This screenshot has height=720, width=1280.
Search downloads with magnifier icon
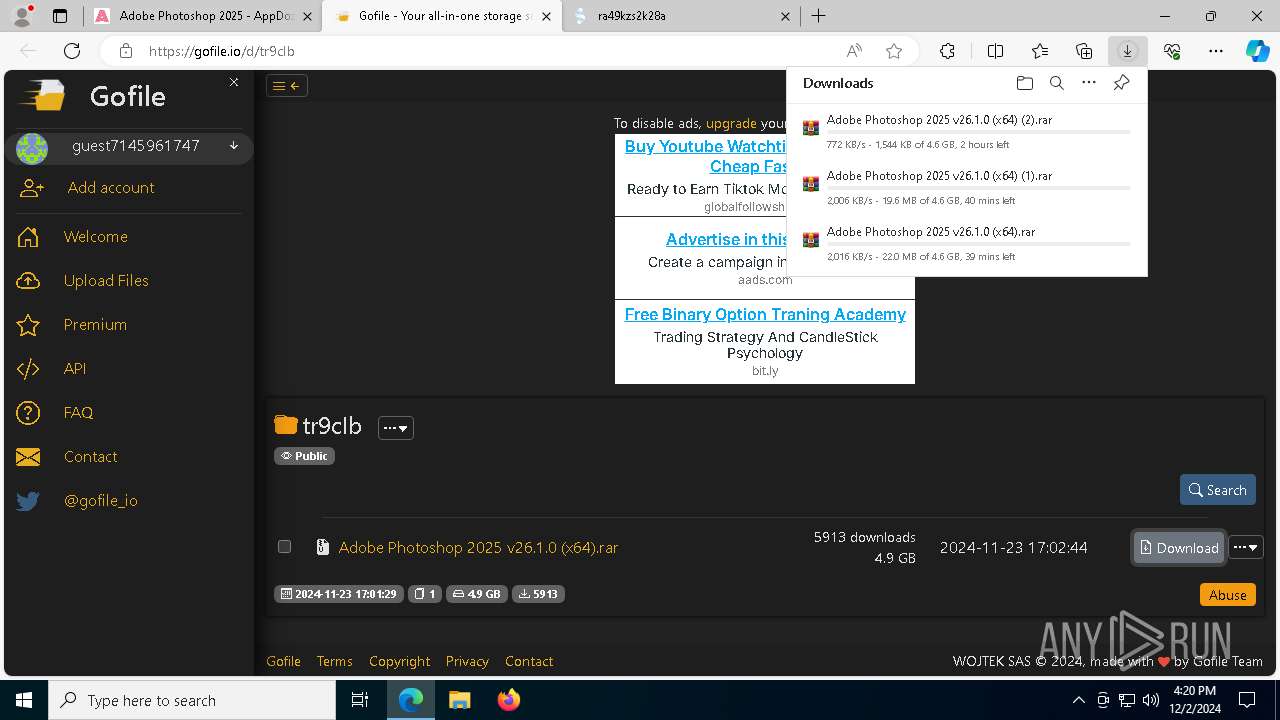tap(1056, 83)
